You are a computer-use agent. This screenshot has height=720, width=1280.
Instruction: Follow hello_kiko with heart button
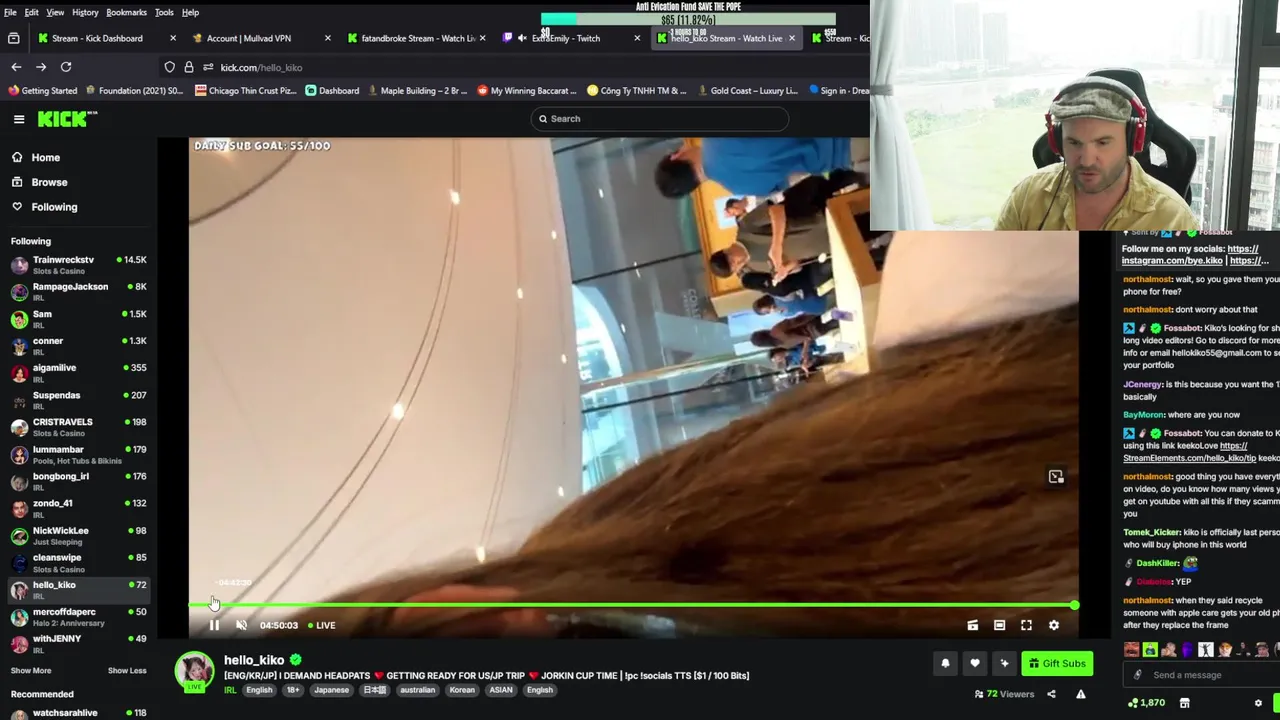coord(975,663)
